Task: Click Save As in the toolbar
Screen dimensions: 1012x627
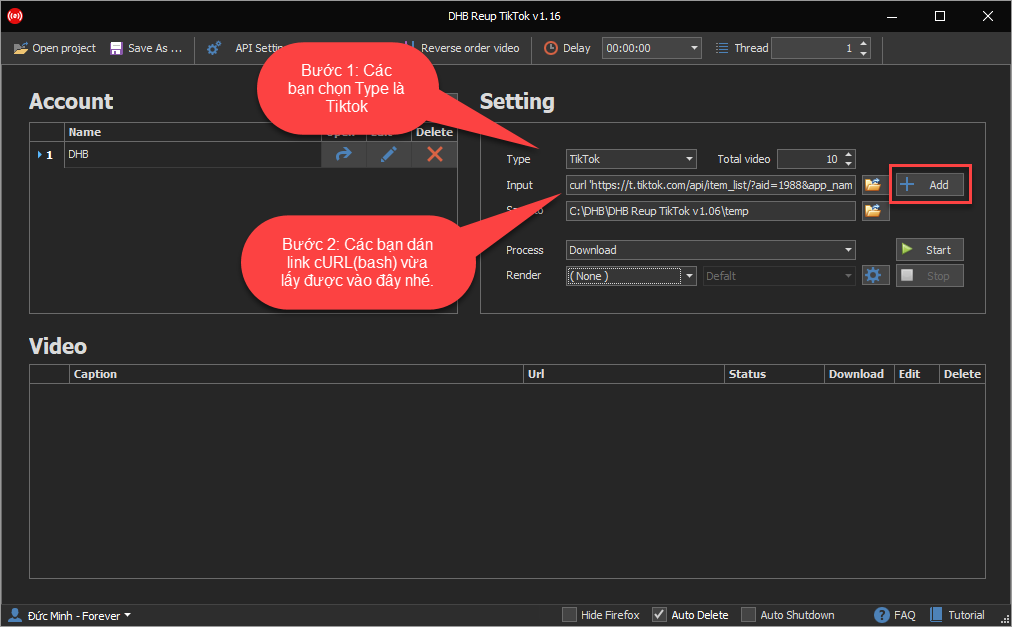Action: (x=146, y=48)
